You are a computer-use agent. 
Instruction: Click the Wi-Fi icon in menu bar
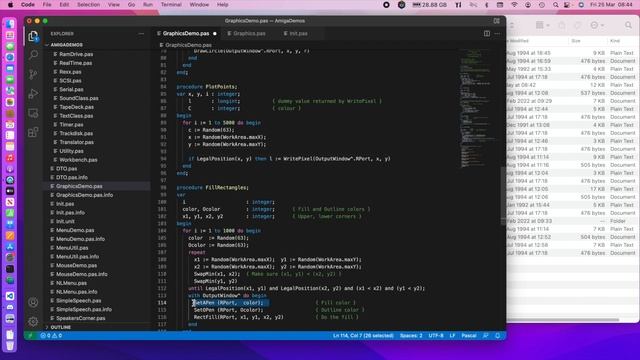[x=514, y=5]
